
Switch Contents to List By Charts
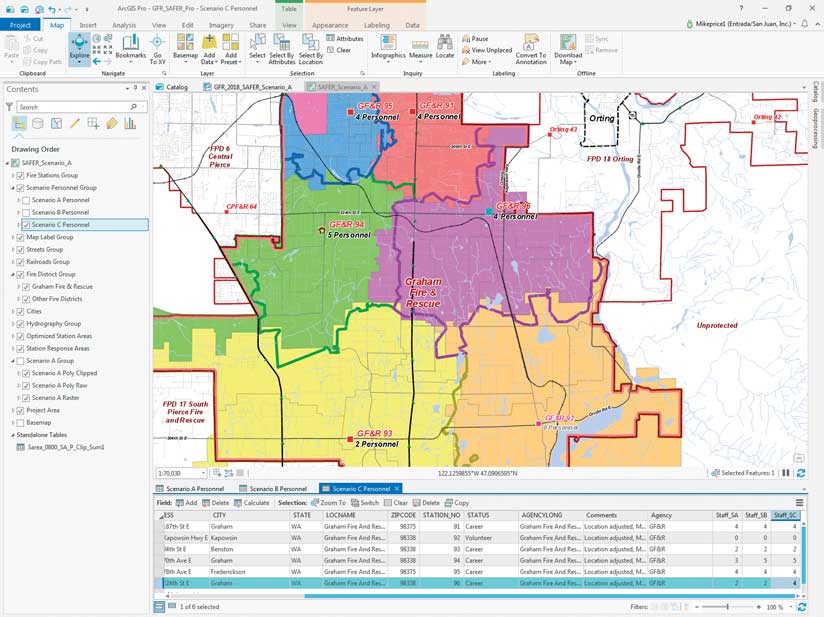[x=130, y=124]
